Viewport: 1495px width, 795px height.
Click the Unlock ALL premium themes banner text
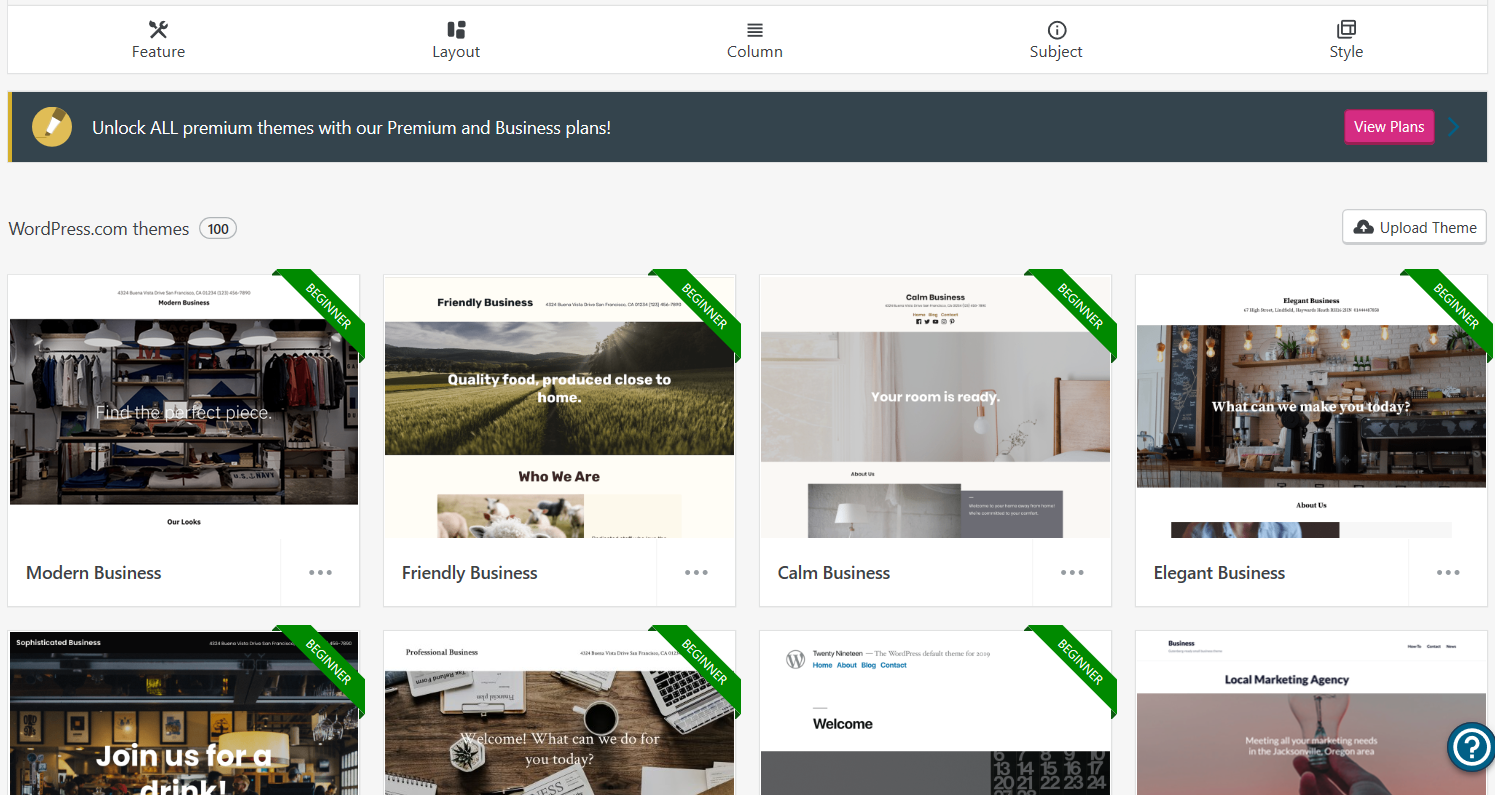351,128
